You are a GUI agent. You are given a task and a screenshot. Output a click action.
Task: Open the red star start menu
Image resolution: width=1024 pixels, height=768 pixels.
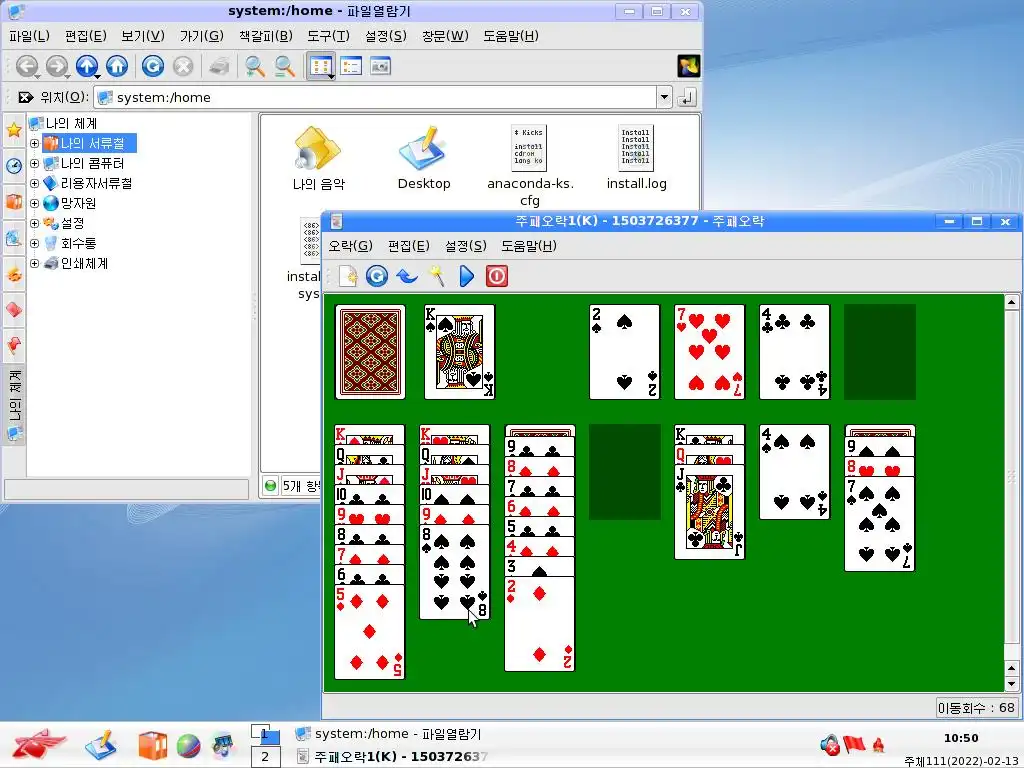(x=39, y=744)
